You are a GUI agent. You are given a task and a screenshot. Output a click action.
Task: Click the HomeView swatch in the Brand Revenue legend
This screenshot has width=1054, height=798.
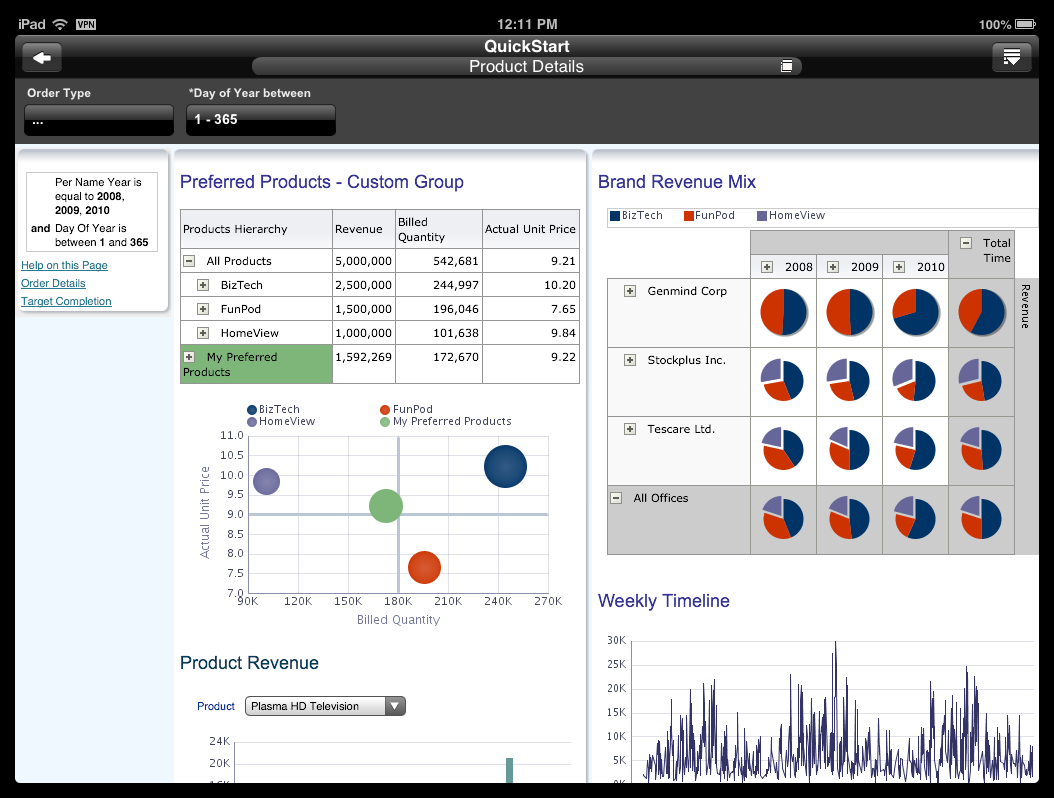pos(762,216)
